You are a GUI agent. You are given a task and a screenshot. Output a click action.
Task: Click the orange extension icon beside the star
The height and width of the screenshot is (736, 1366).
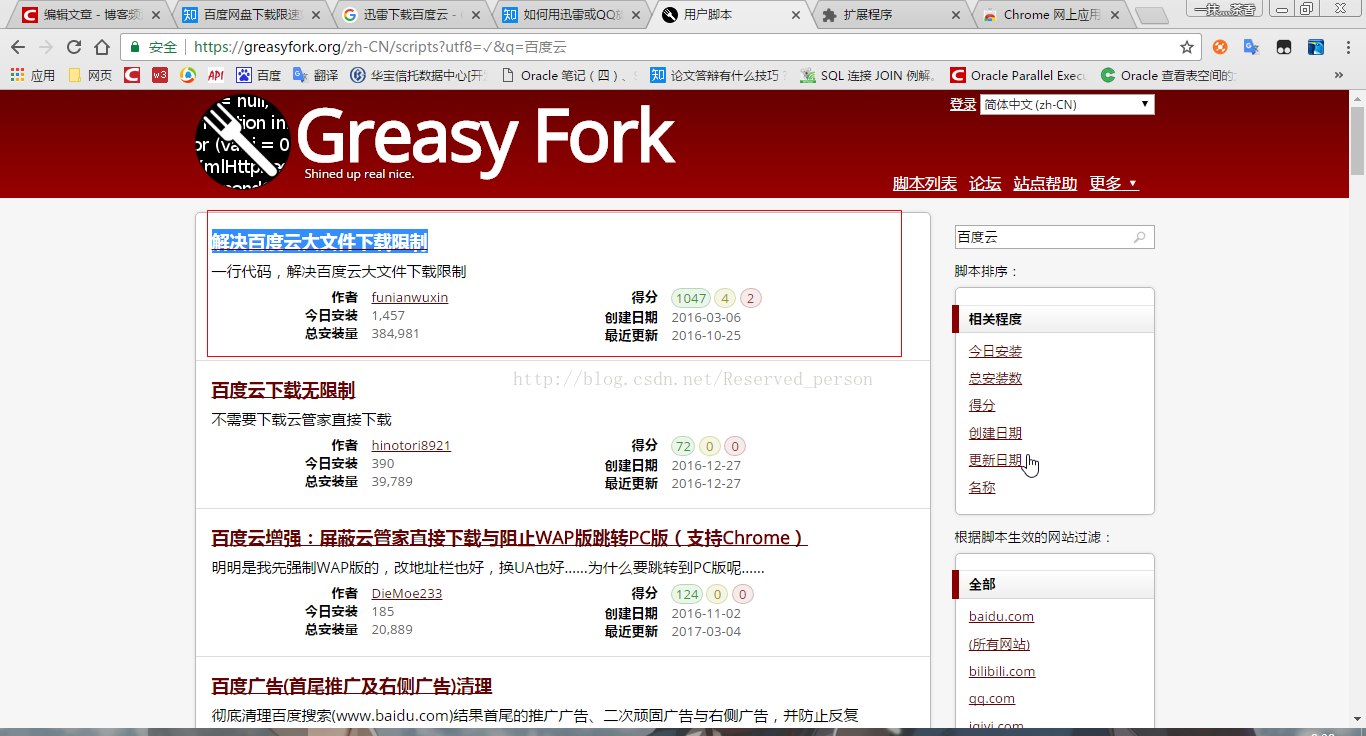point(1220,47)
